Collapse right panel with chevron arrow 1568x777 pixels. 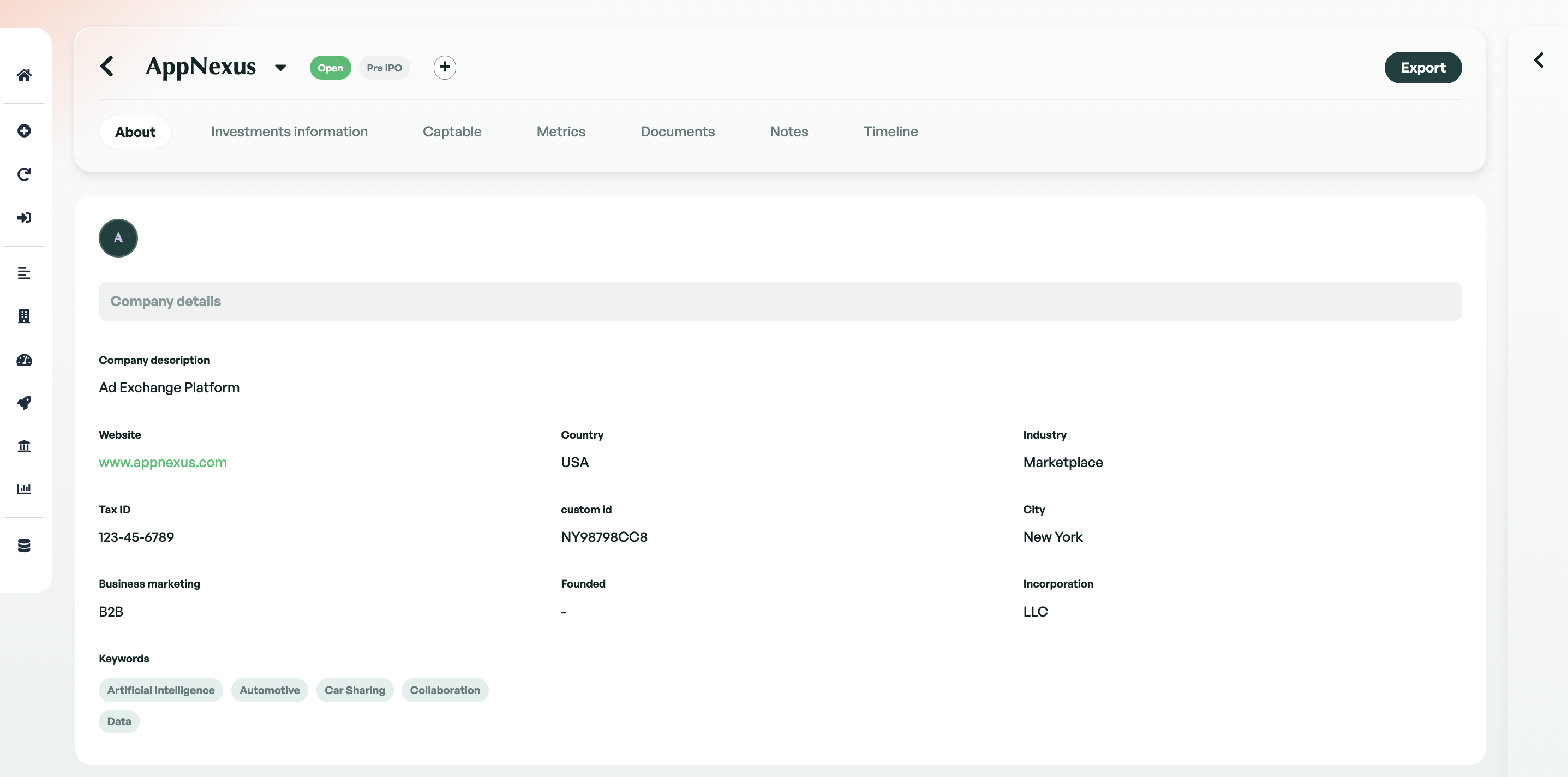[1539, 59]
